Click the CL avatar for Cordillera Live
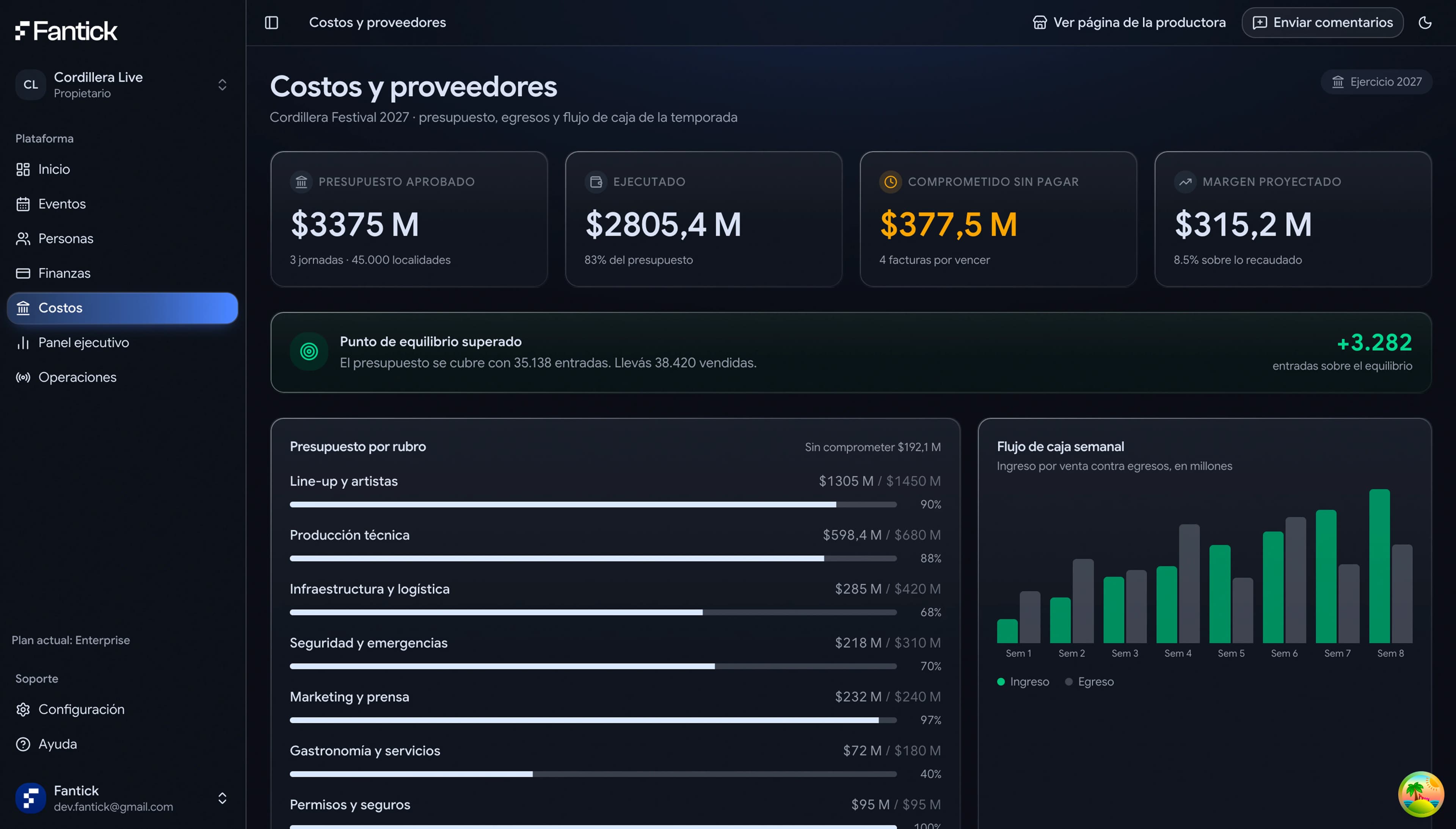The image size is (1456, 829). click(x=31, y=85)
